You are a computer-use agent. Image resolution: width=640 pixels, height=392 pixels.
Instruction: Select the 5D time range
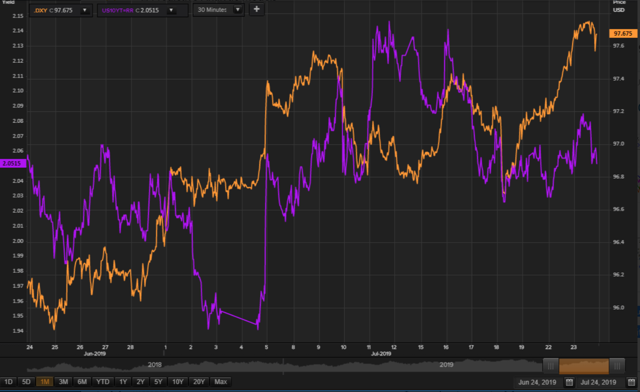[x=26, y=382]
